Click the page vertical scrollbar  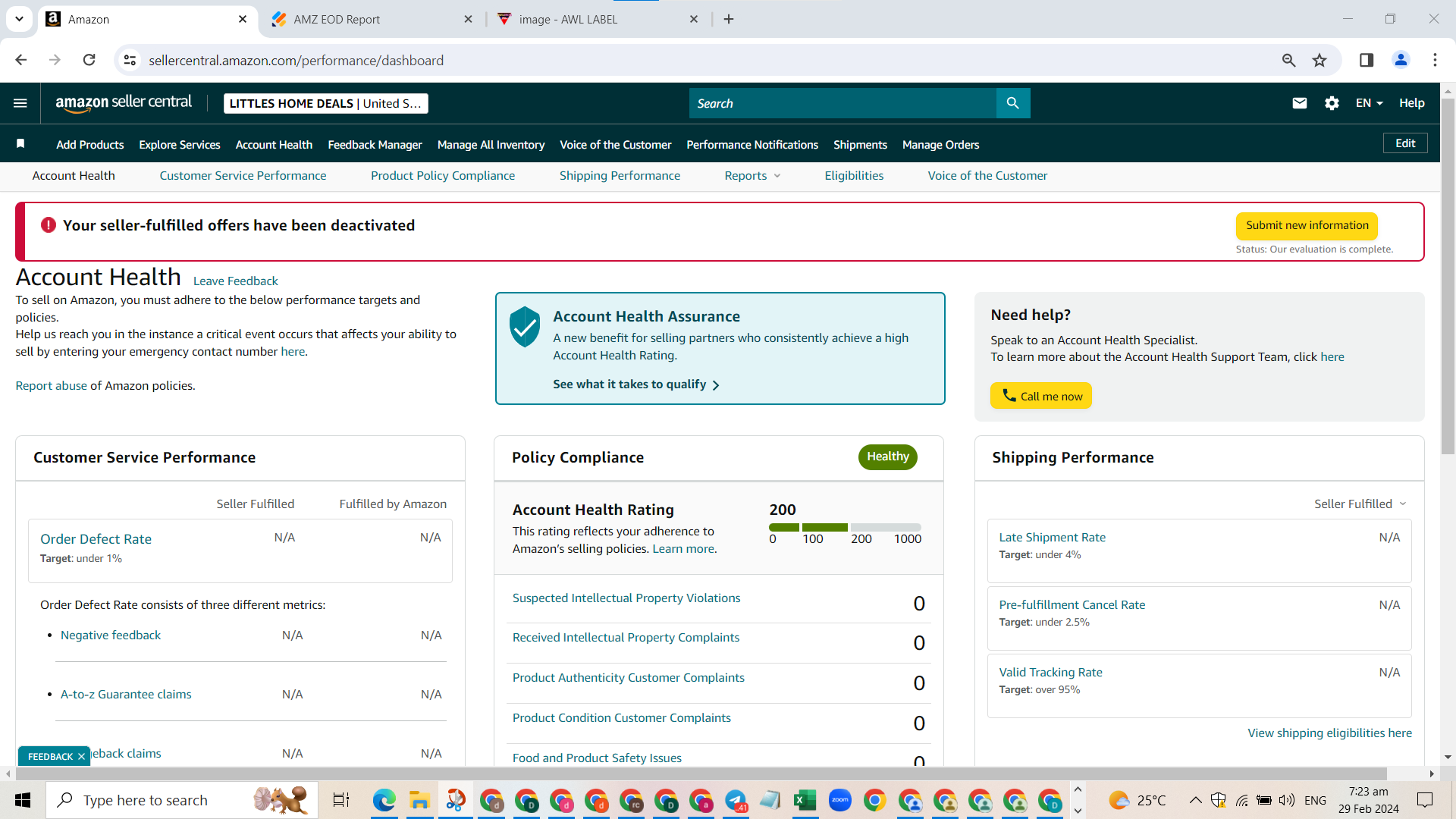coord(1448,275)
